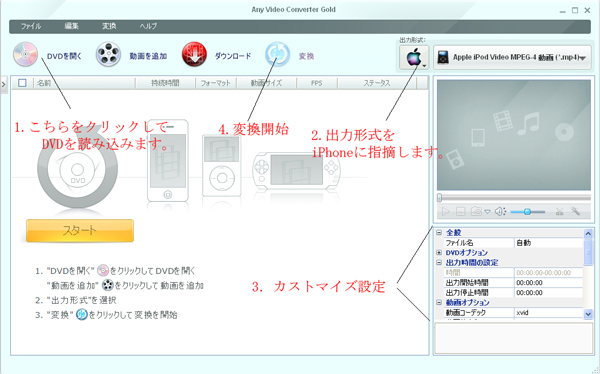The width and height of the screenshot is (600, 374).
Task: Click the preview seek bar handle
Action: tap(440, 198)
